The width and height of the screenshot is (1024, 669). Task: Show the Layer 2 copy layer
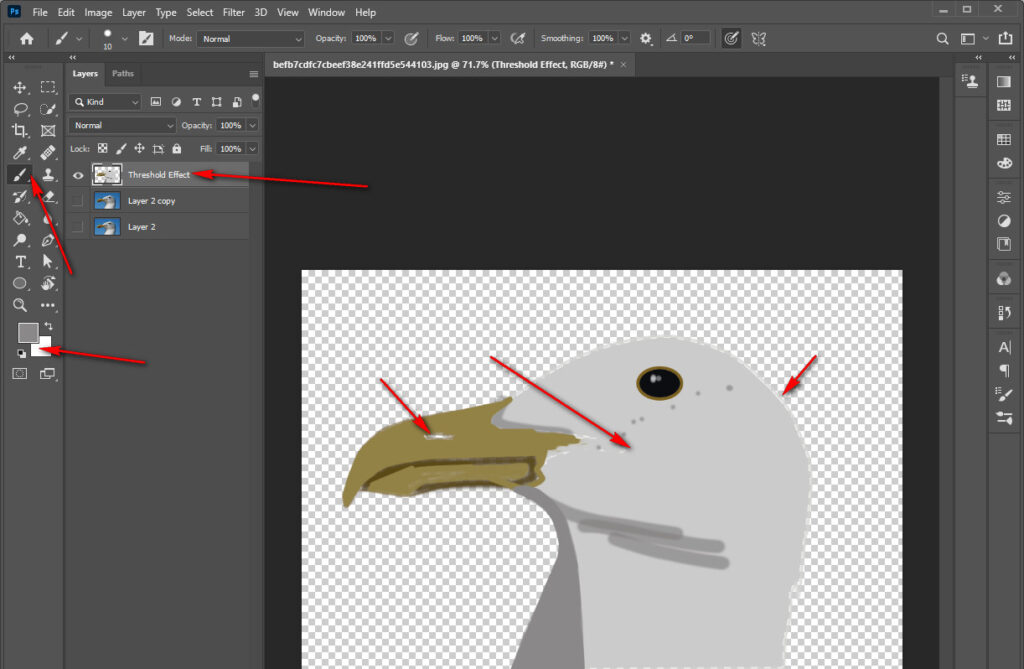(78, 200)
